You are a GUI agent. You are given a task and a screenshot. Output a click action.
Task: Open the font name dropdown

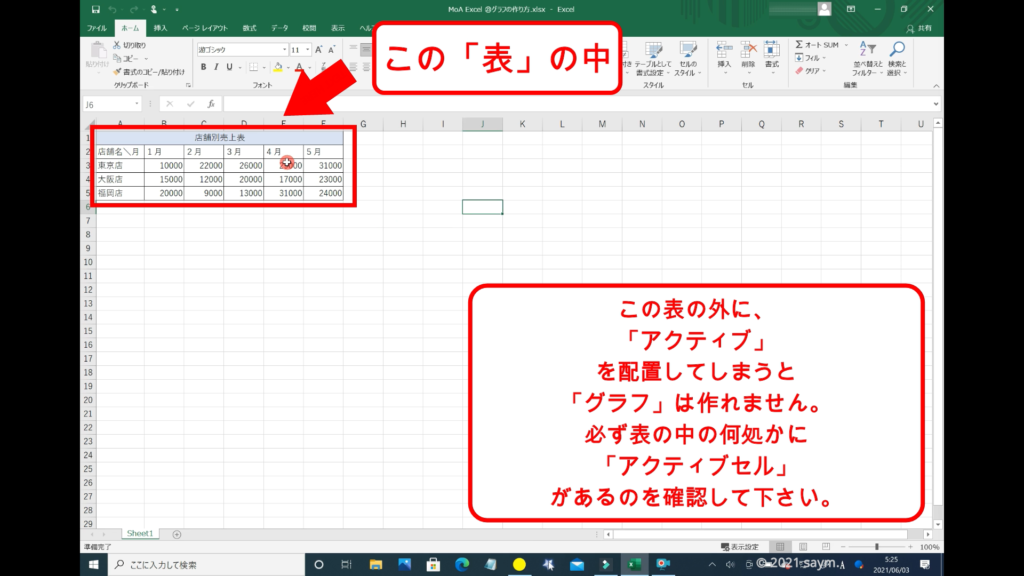point(284,49)
